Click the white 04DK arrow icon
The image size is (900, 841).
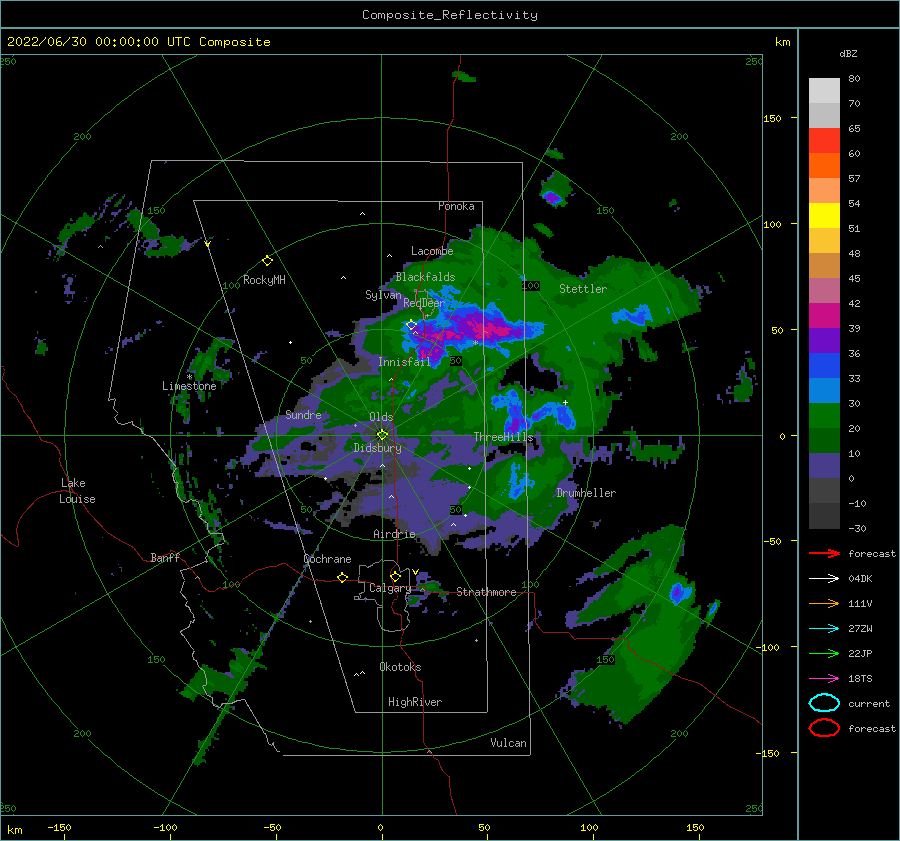[x=824, y=579]
